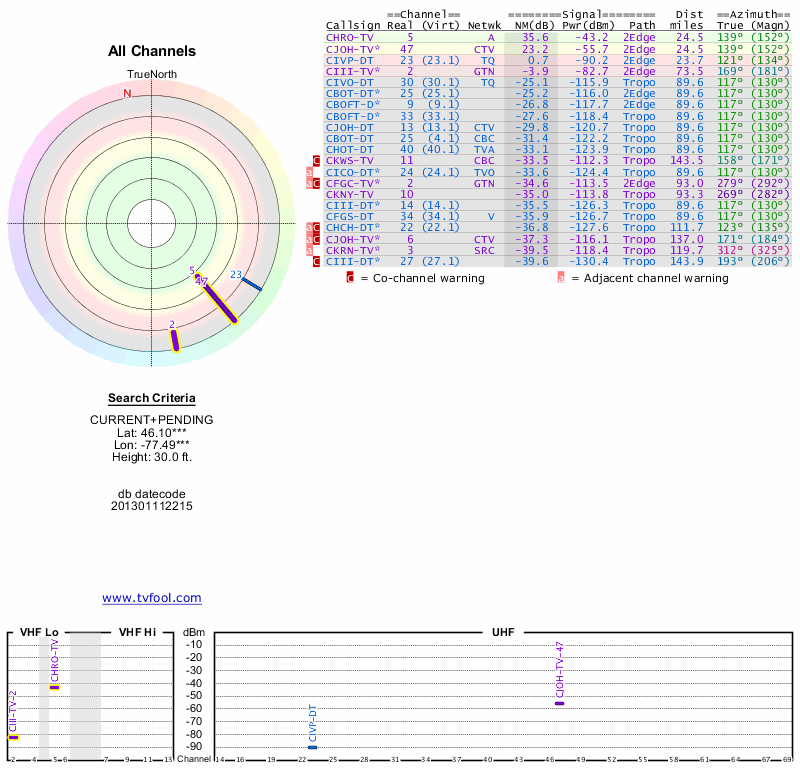
Task: Click the adjacent channel warning icon beside CKRN-TV
Action: point(309,250)
